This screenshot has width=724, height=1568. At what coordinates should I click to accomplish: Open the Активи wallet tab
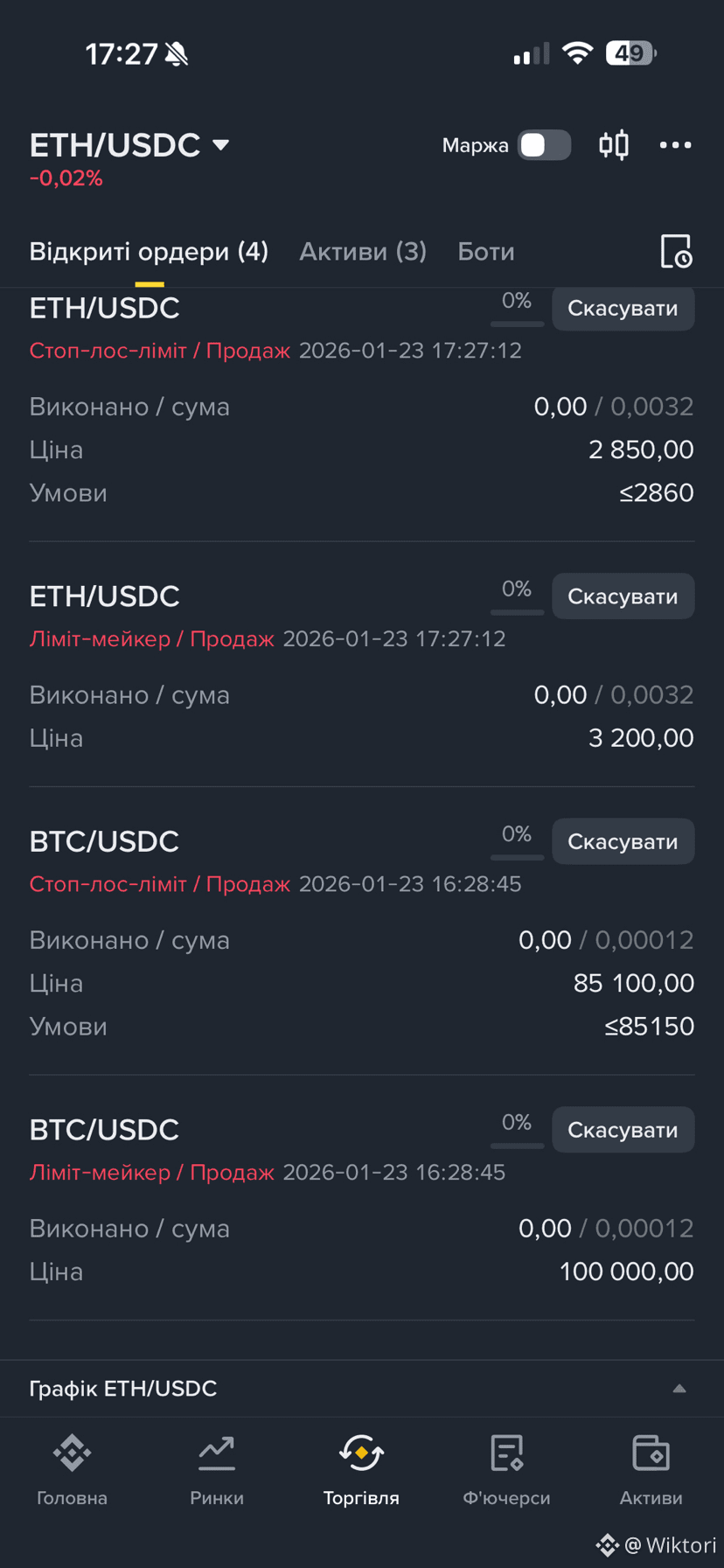651,1471
